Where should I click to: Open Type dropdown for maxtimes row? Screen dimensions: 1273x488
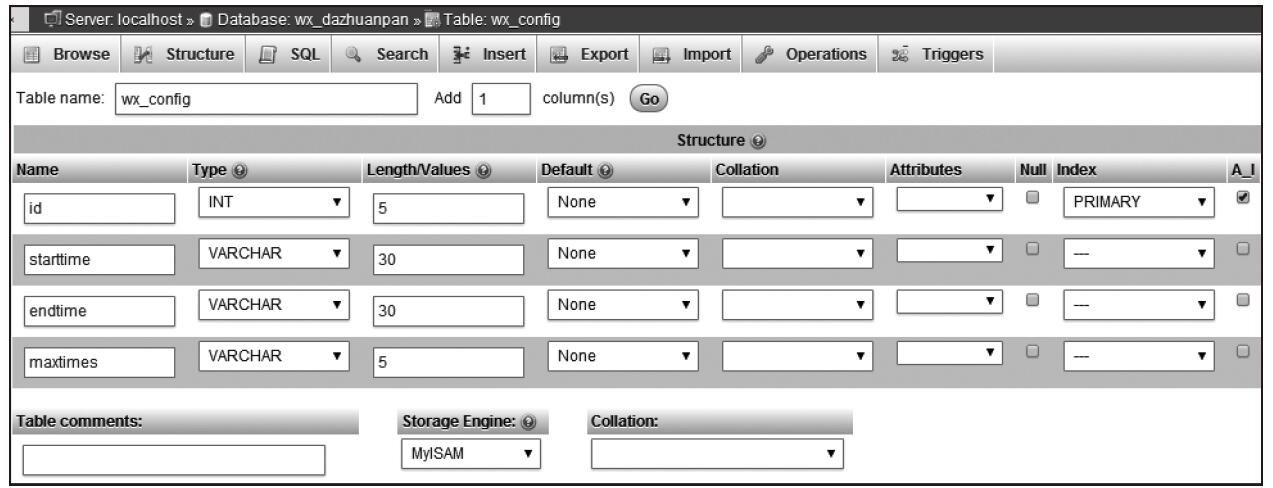[x=275, y=354]
